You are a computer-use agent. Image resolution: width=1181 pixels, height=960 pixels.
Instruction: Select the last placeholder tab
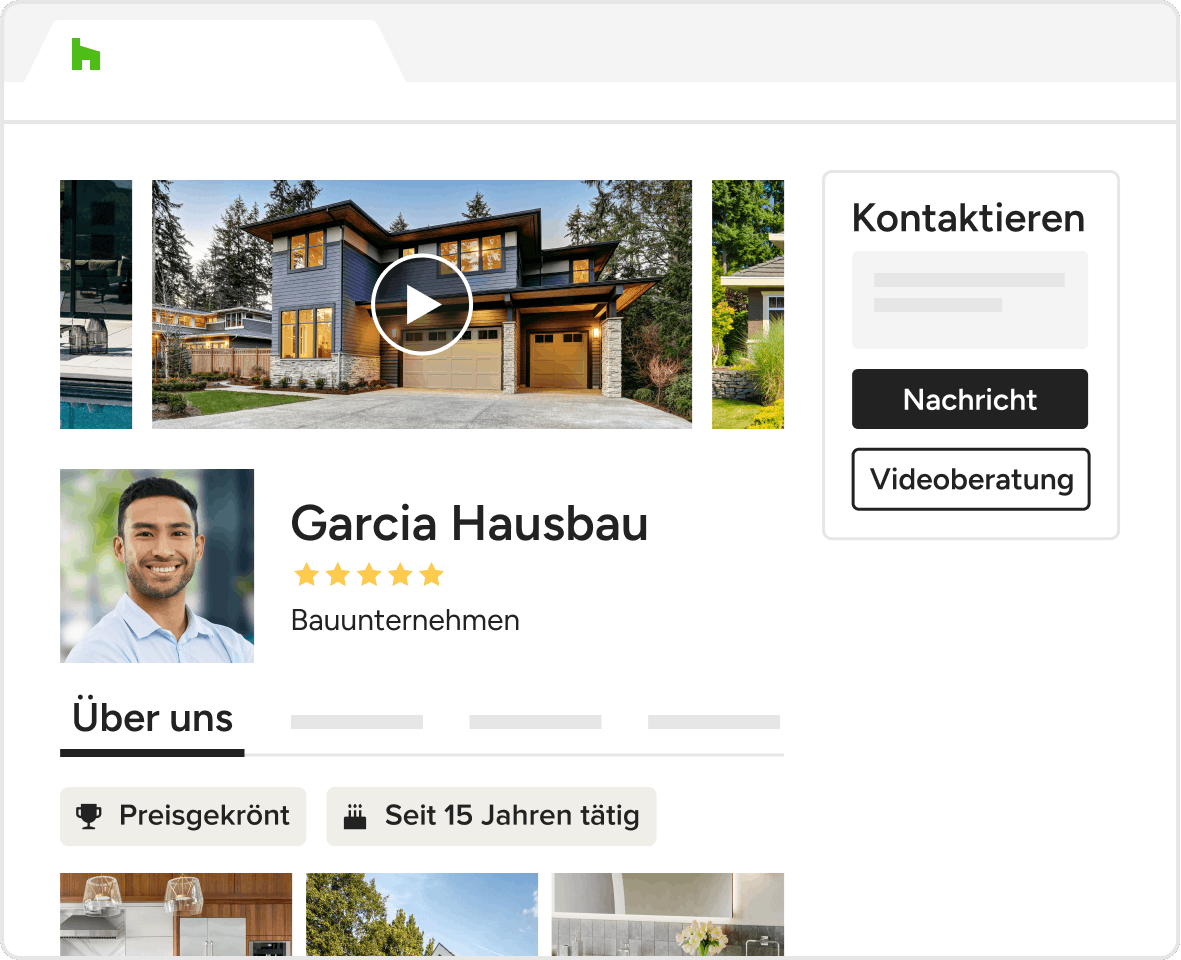pyautogui.click(x=714, y=722)
